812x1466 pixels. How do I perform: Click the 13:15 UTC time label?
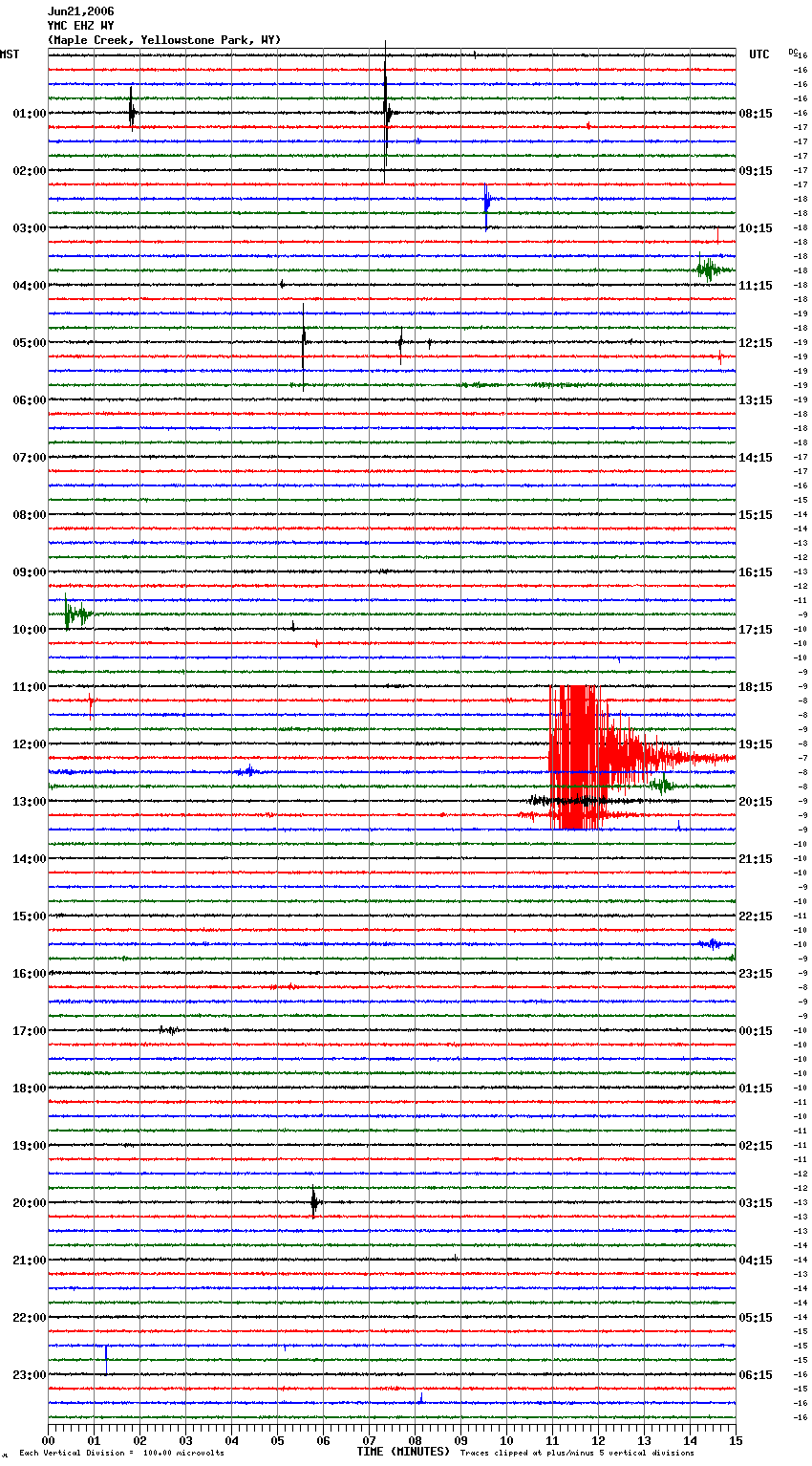click(x=756, y=400)
